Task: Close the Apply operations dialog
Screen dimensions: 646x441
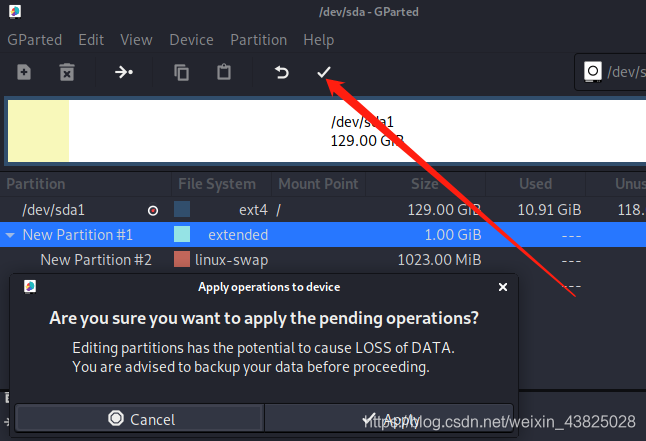Action: point(503,287)
